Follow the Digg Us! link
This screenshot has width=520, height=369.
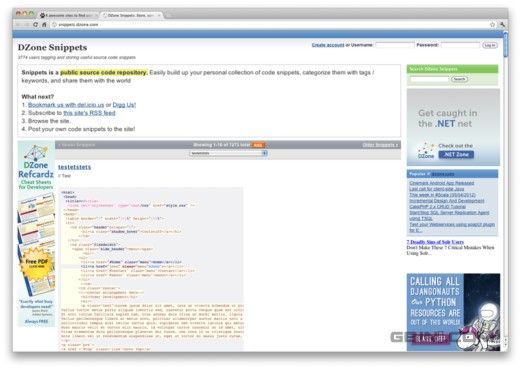coord(124,105)
